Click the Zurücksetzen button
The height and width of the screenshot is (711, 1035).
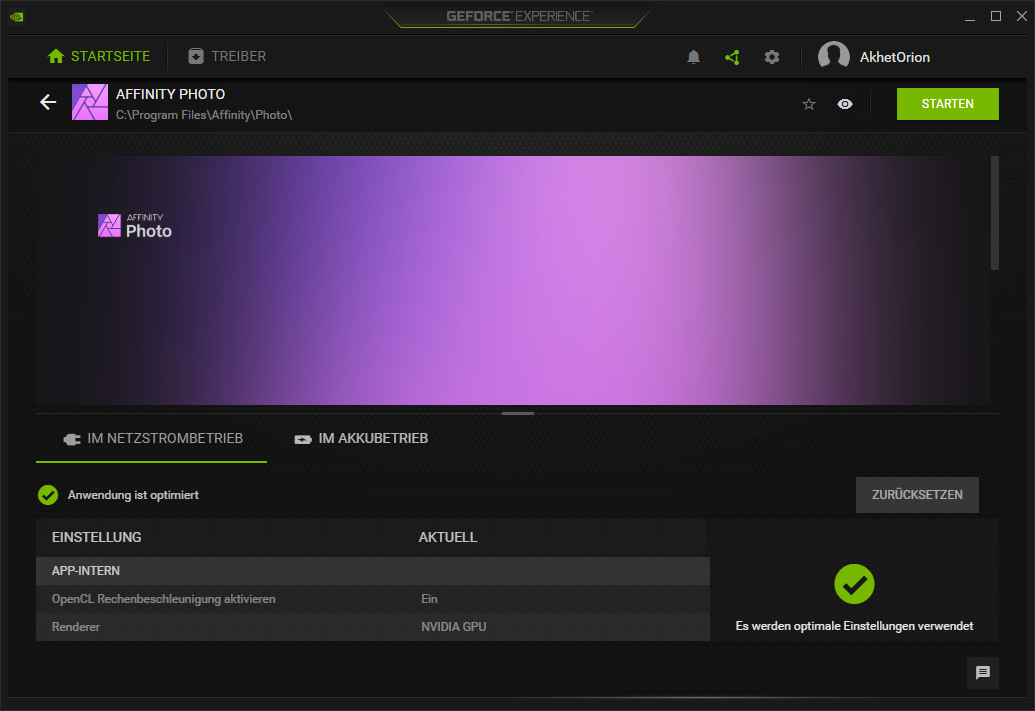tap(917, 495)
